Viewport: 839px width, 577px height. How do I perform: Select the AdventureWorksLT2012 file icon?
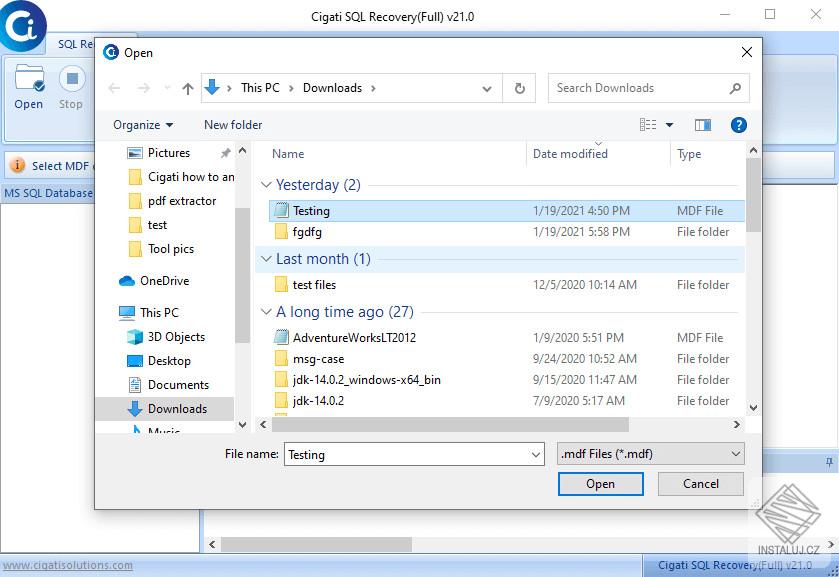(x=281, y=337)
